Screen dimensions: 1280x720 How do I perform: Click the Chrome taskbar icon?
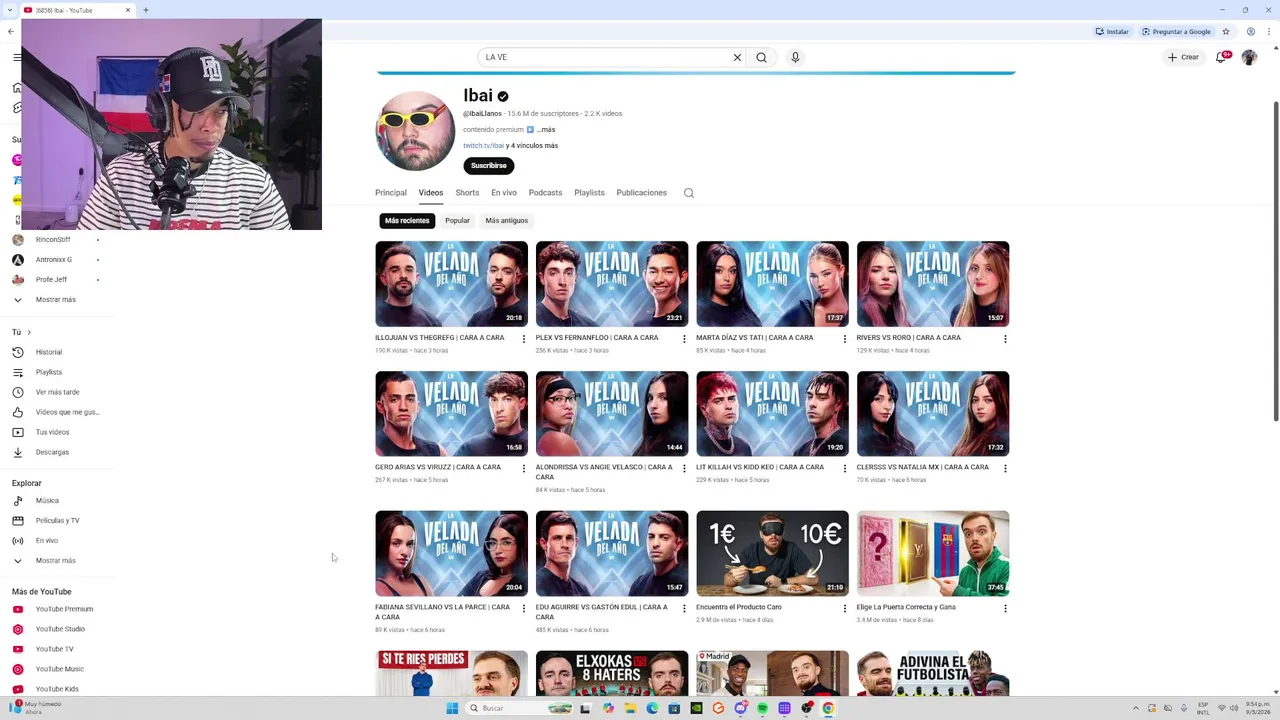coord(828,708)
